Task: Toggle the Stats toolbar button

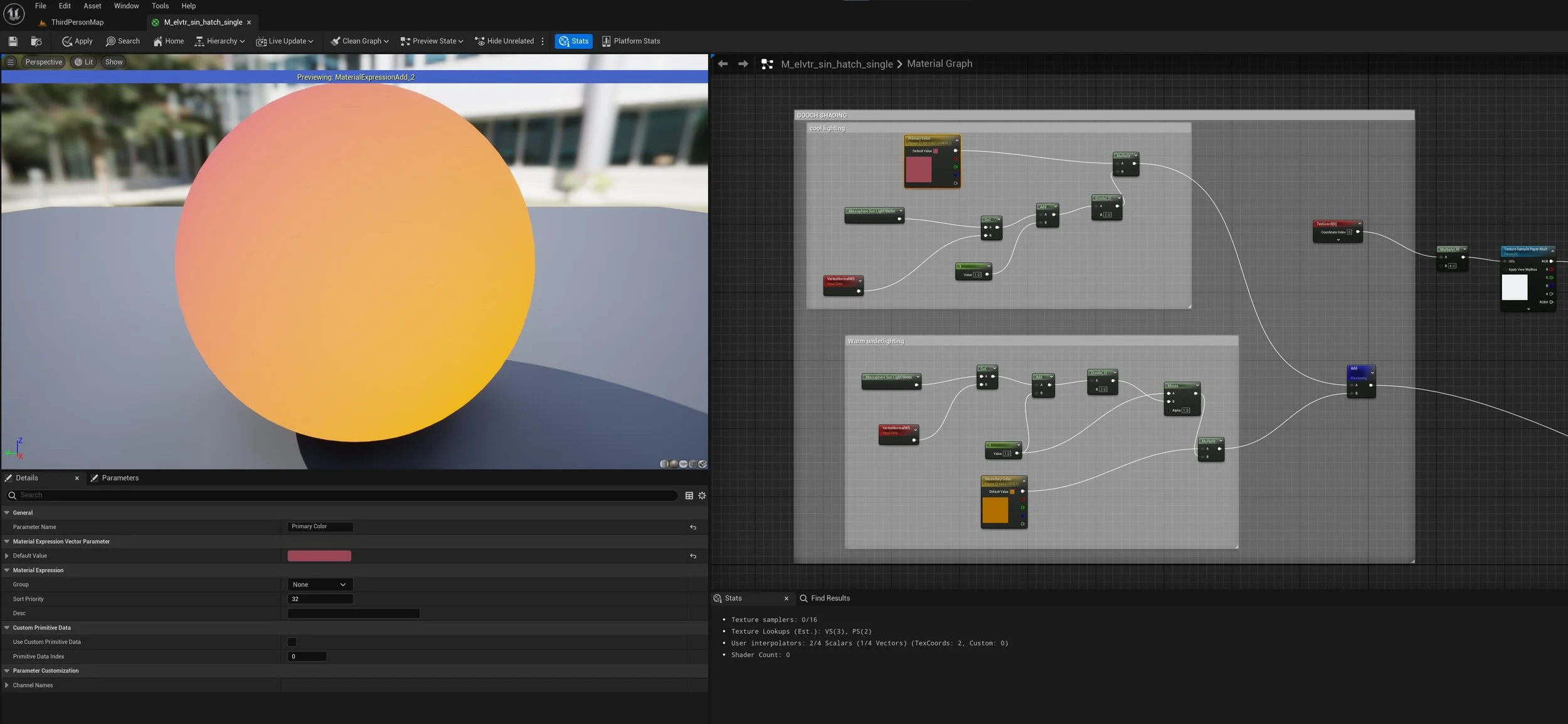Action: (x=573, y=41)
